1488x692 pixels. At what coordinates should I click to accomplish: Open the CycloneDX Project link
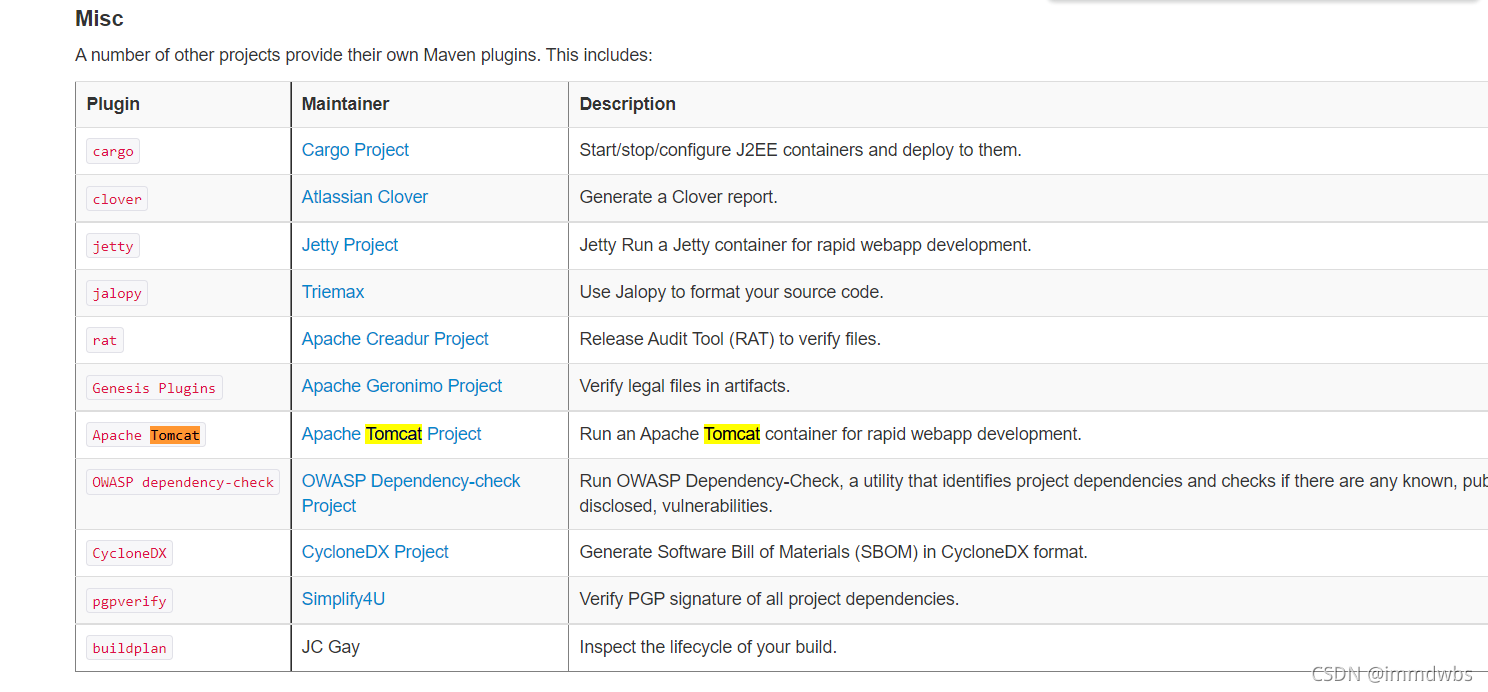point(375,552)
